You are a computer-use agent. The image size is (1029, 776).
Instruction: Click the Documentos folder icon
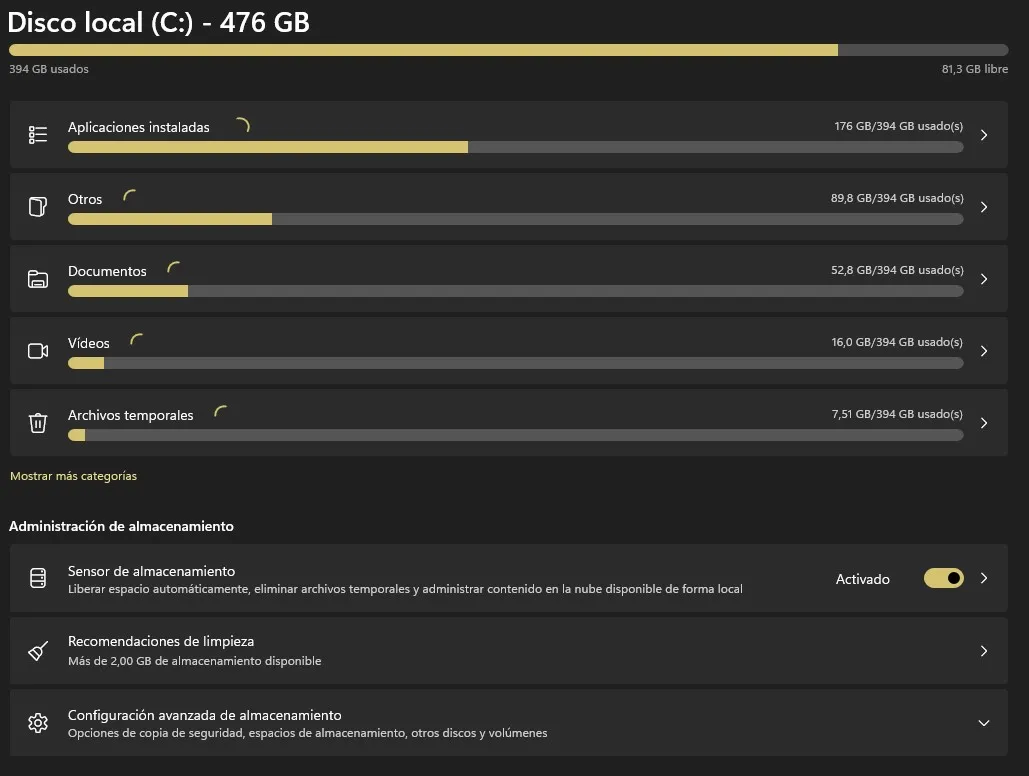[38, 279]
